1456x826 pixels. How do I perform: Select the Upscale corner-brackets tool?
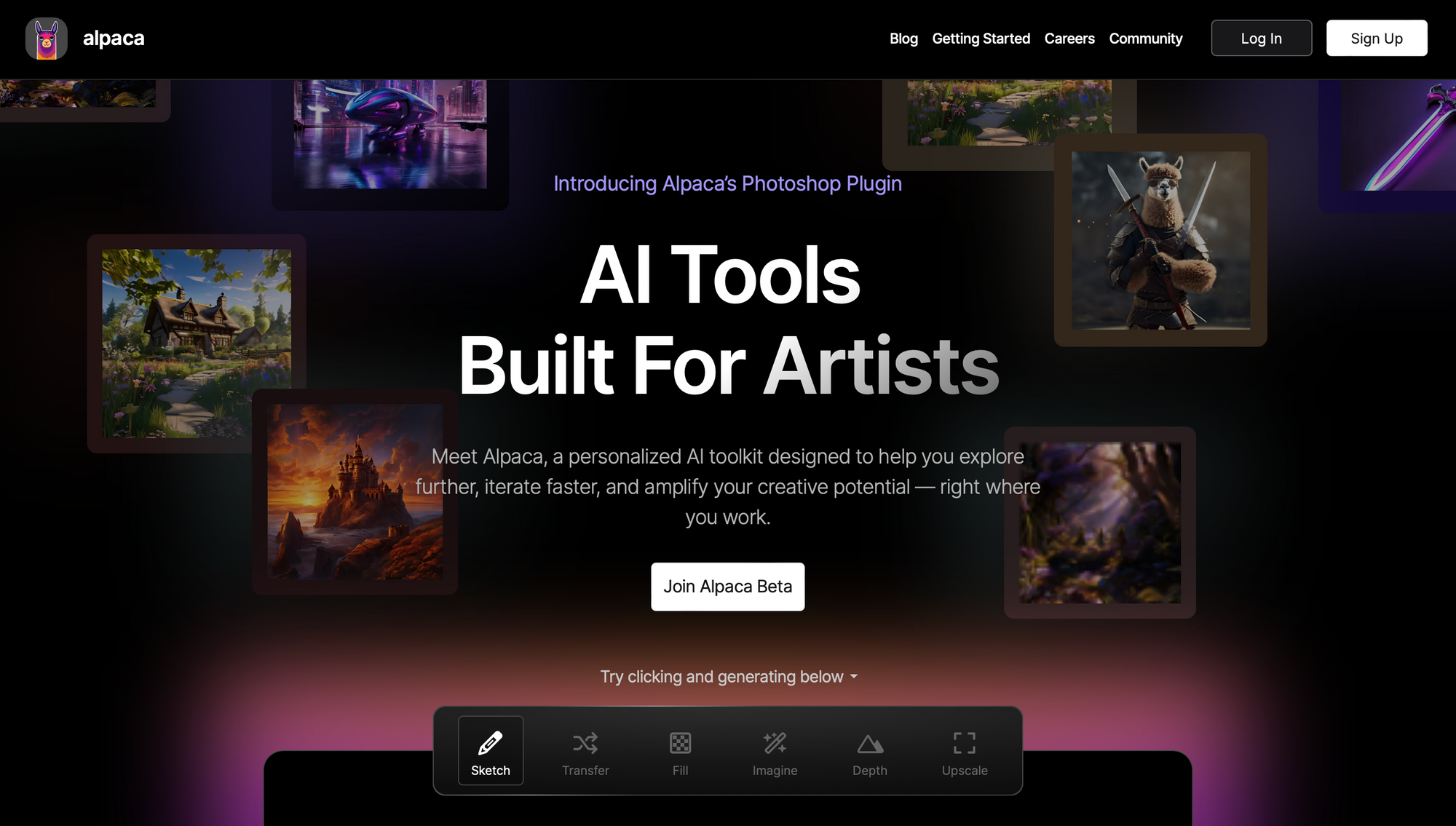point(964,751)
